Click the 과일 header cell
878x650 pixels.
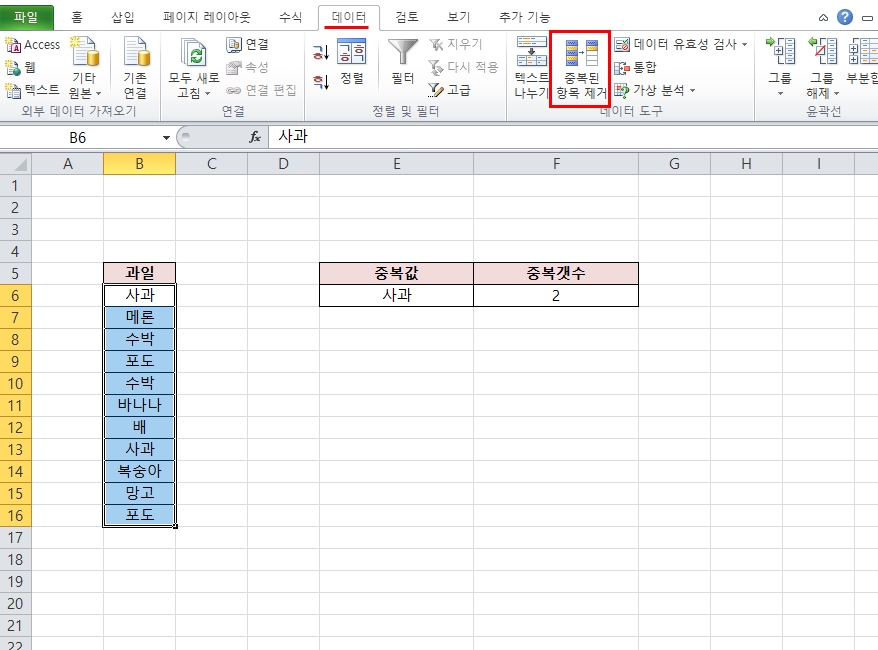coord(139,273)
